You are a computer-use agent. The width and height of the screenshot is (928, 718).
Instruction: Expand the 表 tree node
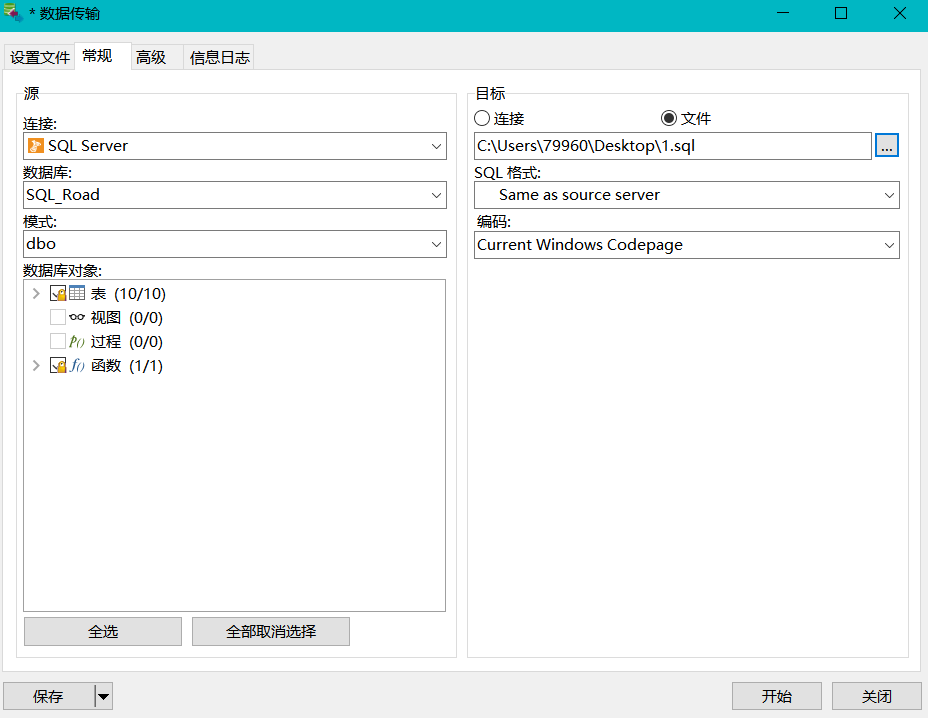(x=36, y=294)
